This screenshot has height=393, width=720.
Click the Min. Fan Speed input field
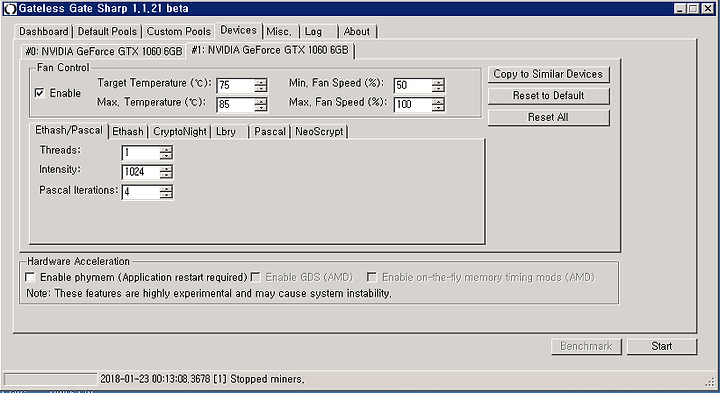413,85
